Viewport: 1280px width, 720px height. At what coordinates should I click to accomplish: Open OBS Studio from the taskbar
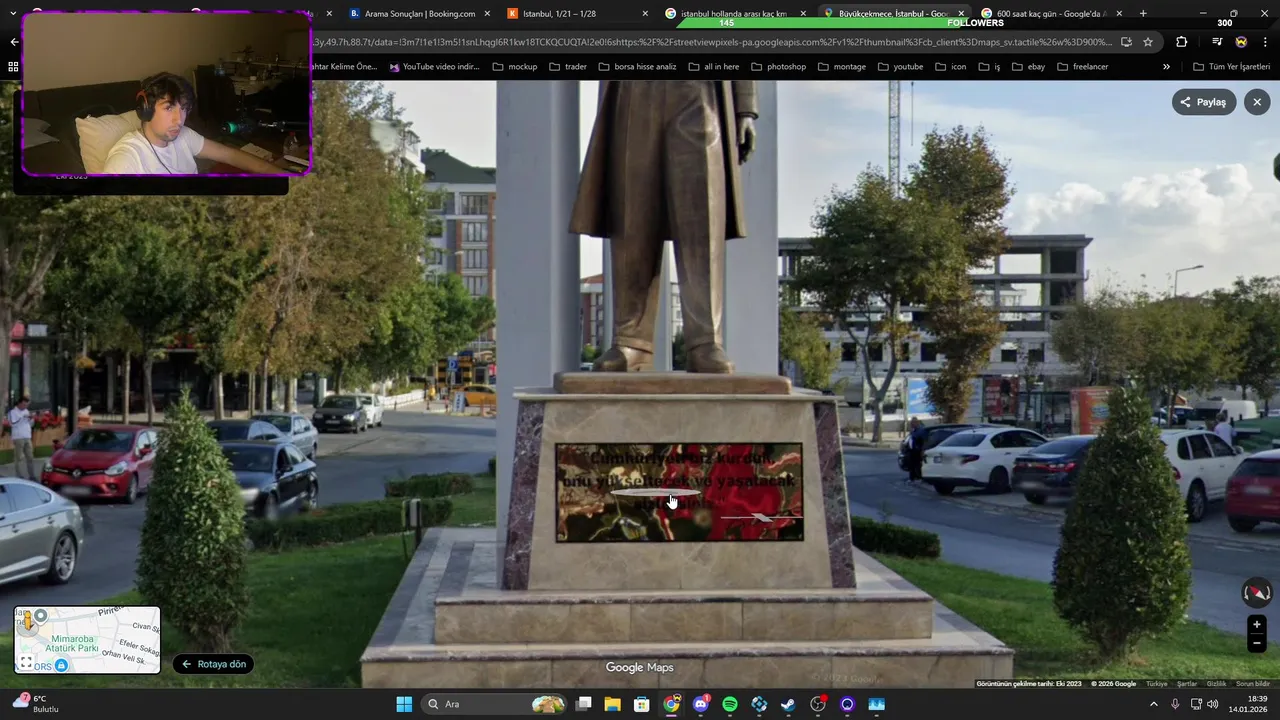(818, 704)
